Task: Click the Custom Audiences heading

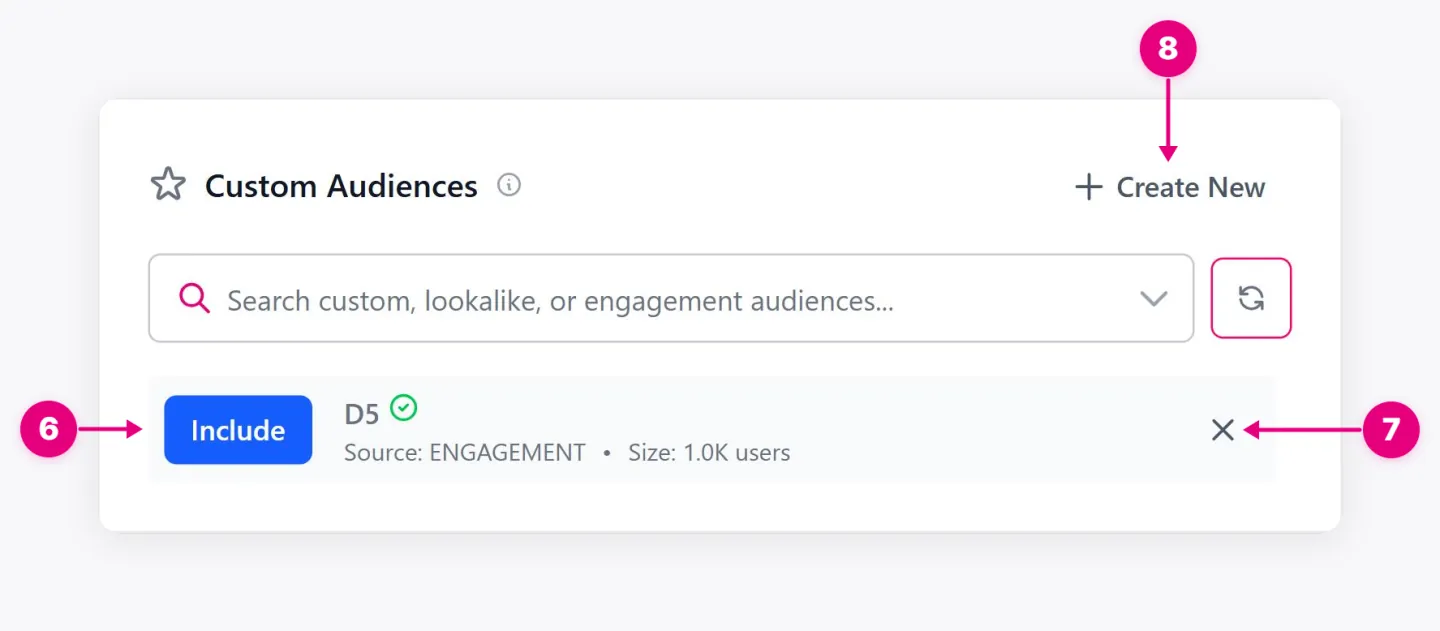Action: point(341,186)
